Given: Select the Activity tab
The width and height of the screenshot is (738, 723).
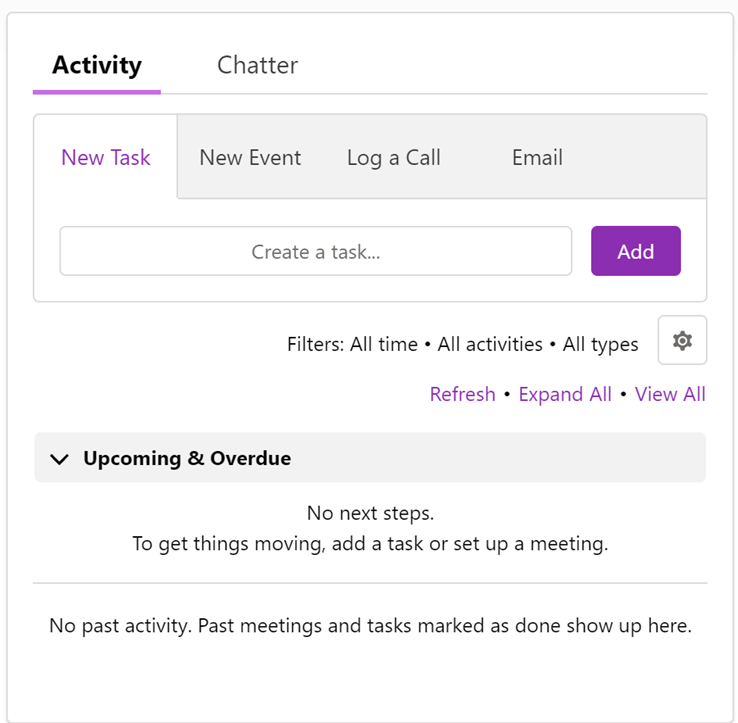Looking at the screenshot, I should [x=97, y=65].
